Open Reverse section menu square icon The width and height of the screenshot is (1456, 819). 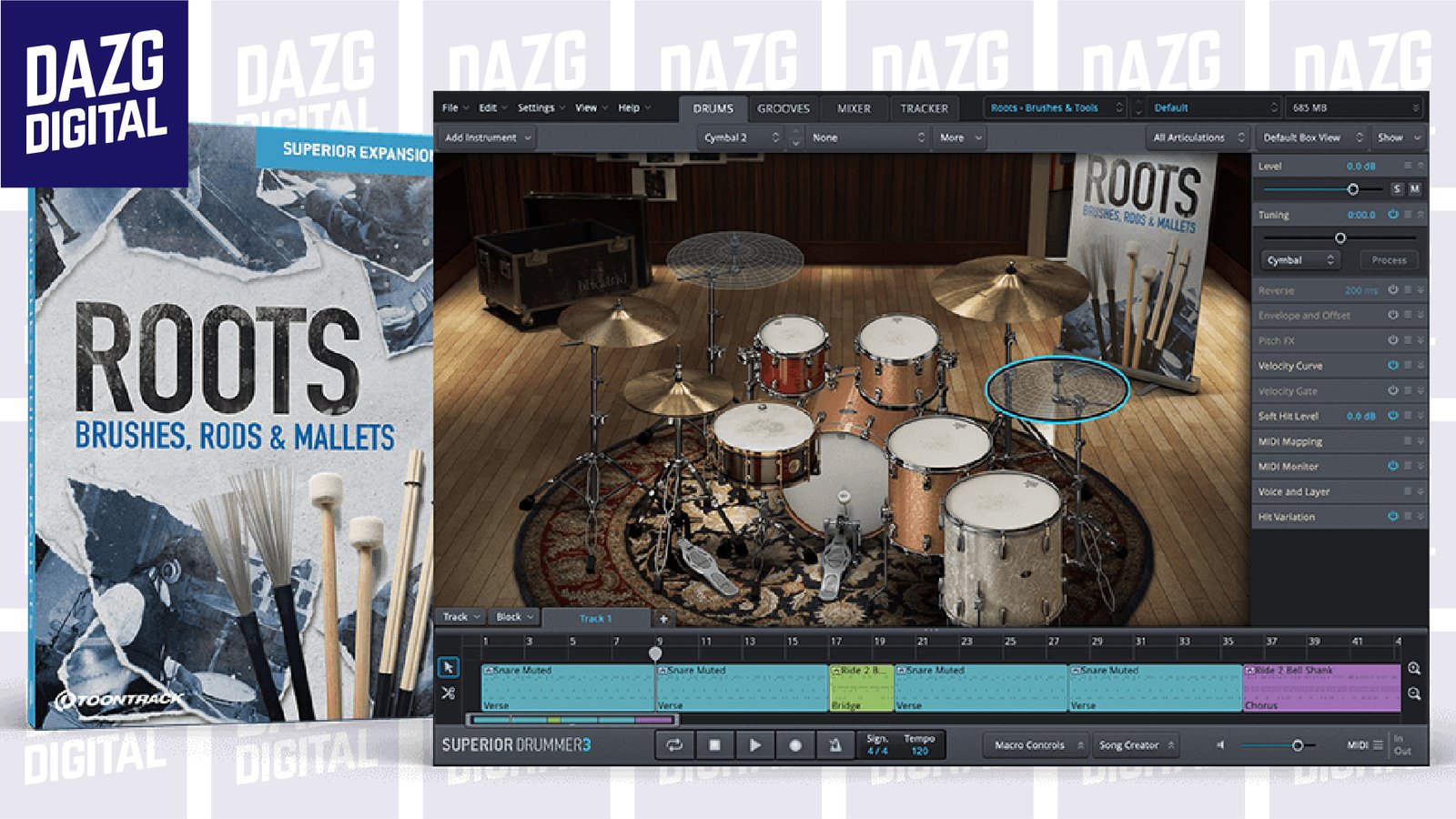(x=1407, y=290)
